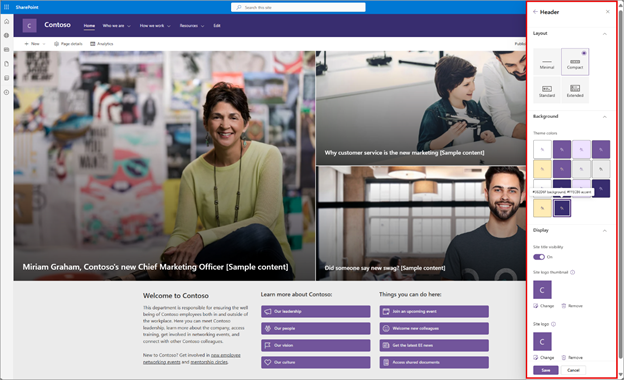The width and height of the screenshot is (624, 380).
Task: Click the Save button in Header panel
Action: pyautogui.click(x=546, y=370)
